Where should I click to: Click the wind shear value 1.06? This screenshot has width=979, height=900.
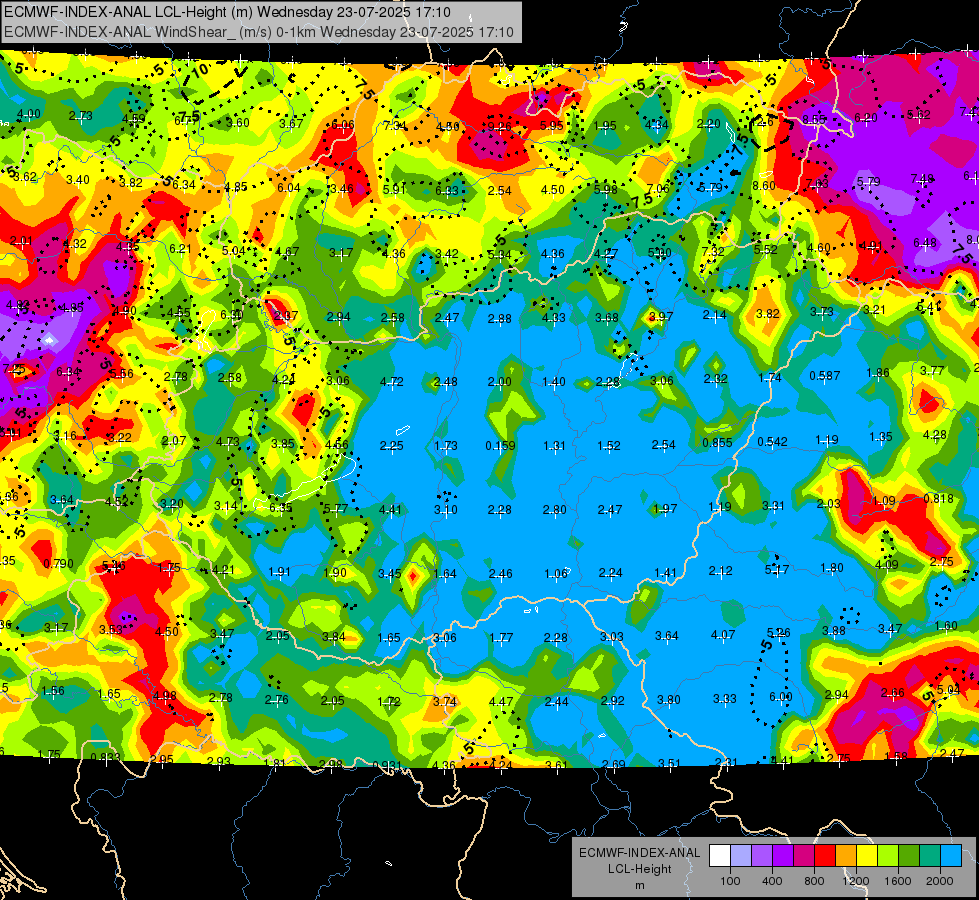click(556, 573)
